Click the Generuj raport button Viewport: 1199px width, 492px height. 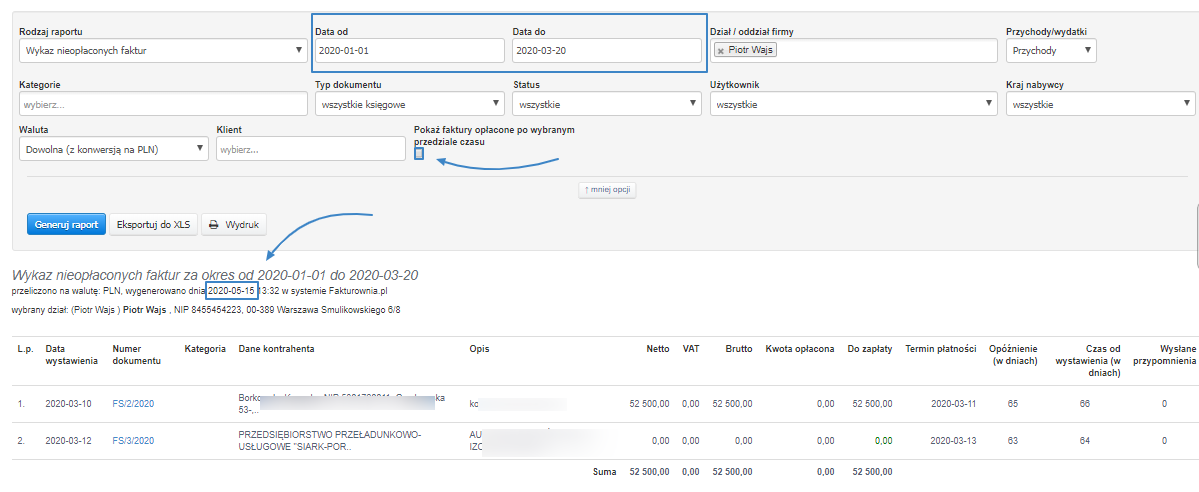[x=64, y=225]
